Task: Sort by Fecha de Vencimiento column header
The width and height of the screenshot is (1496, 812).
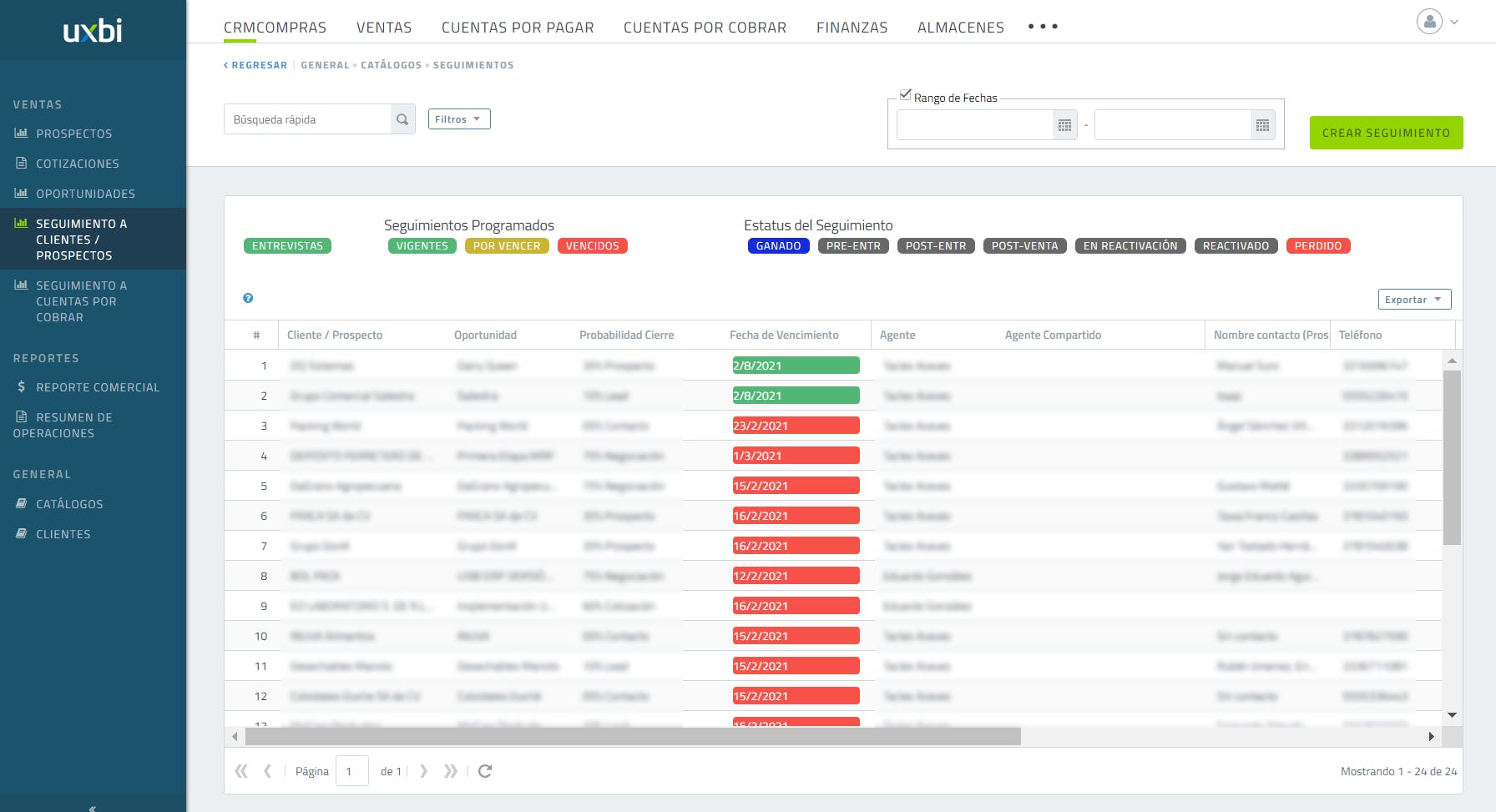Action: (x=784, y=335)
